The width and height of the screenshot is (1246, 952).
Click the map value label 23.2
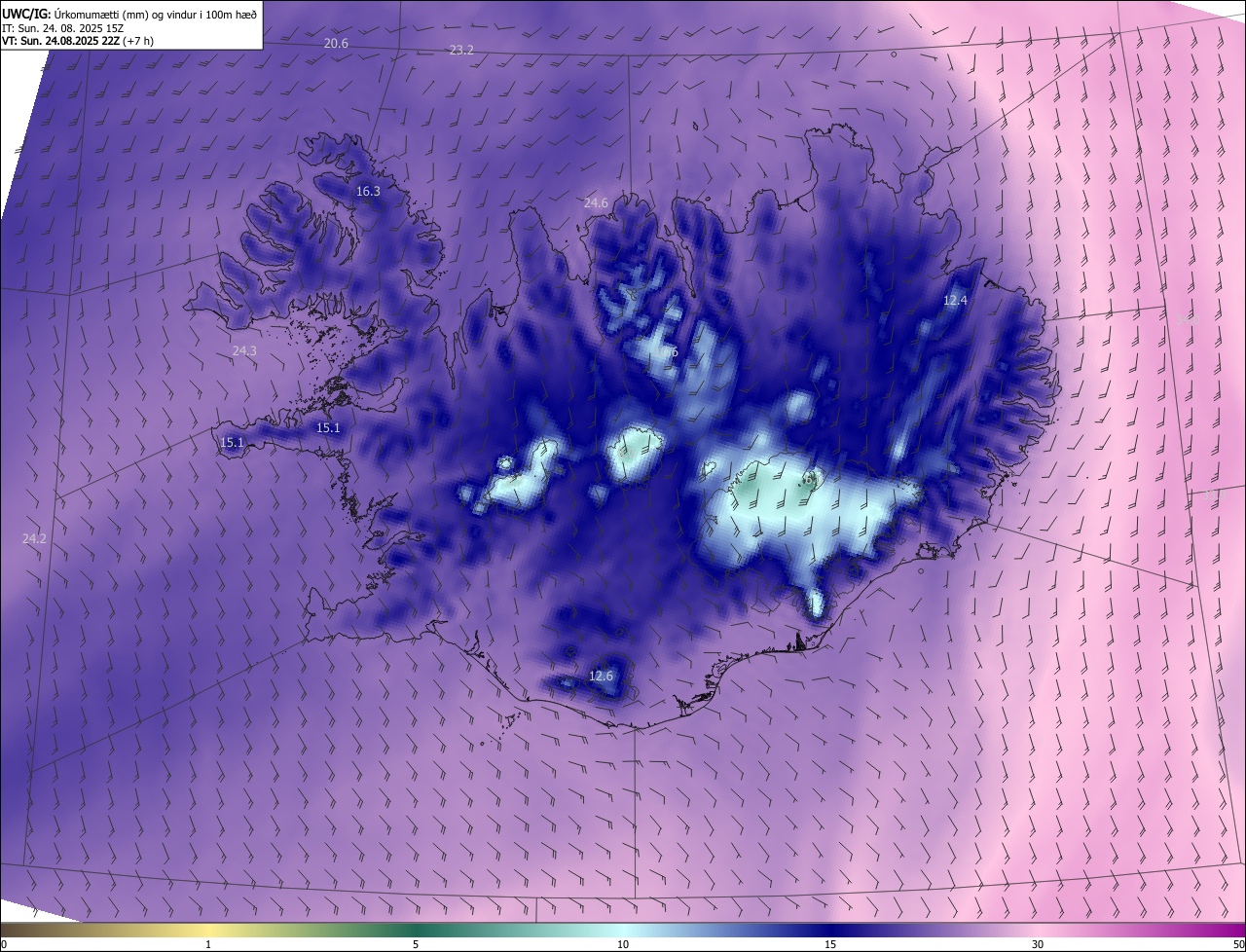[x=461, y=50]
